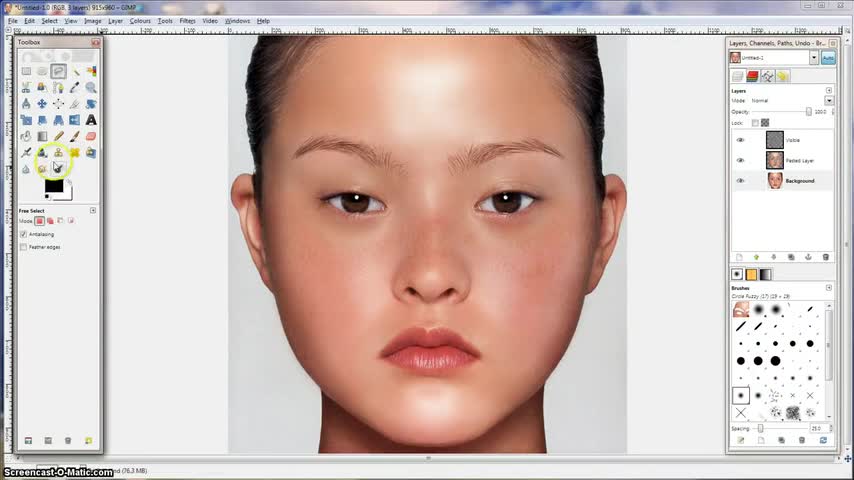Click the black foreground color swatch

(x=53, y=185)
